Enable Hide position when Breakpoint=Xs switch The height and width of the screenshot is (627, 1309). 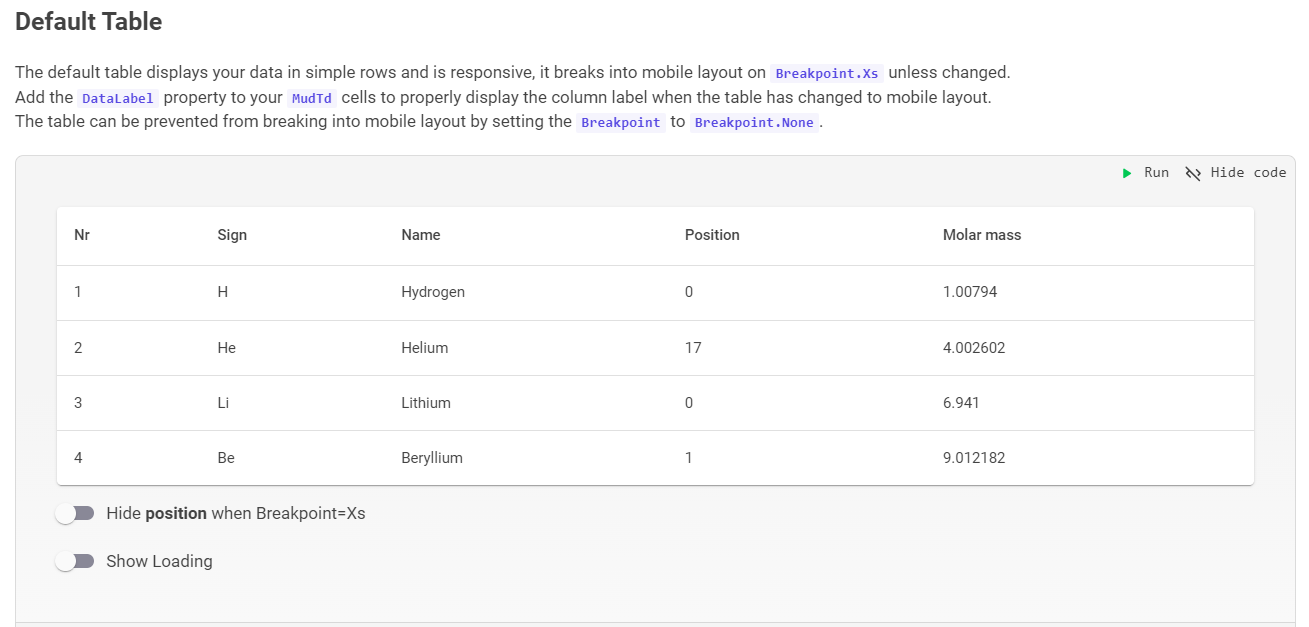(75, 513)
